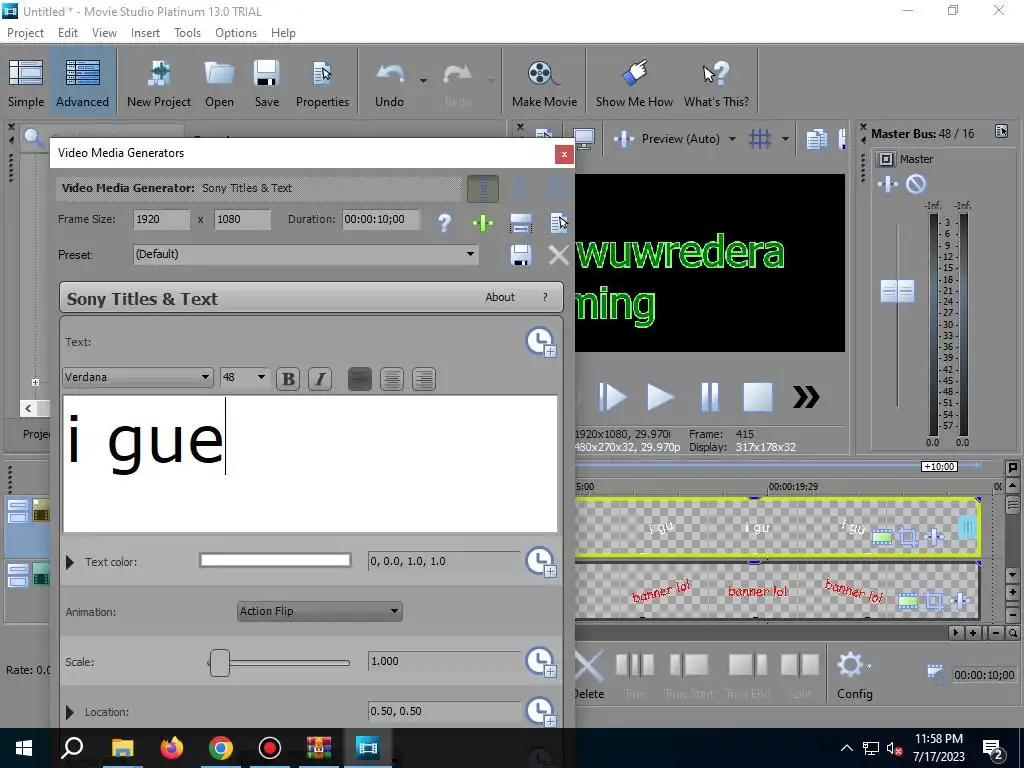Open the Options menu
Viewport: 1024px width, 768px height.
pyautogui.click(x=236, y=33)
